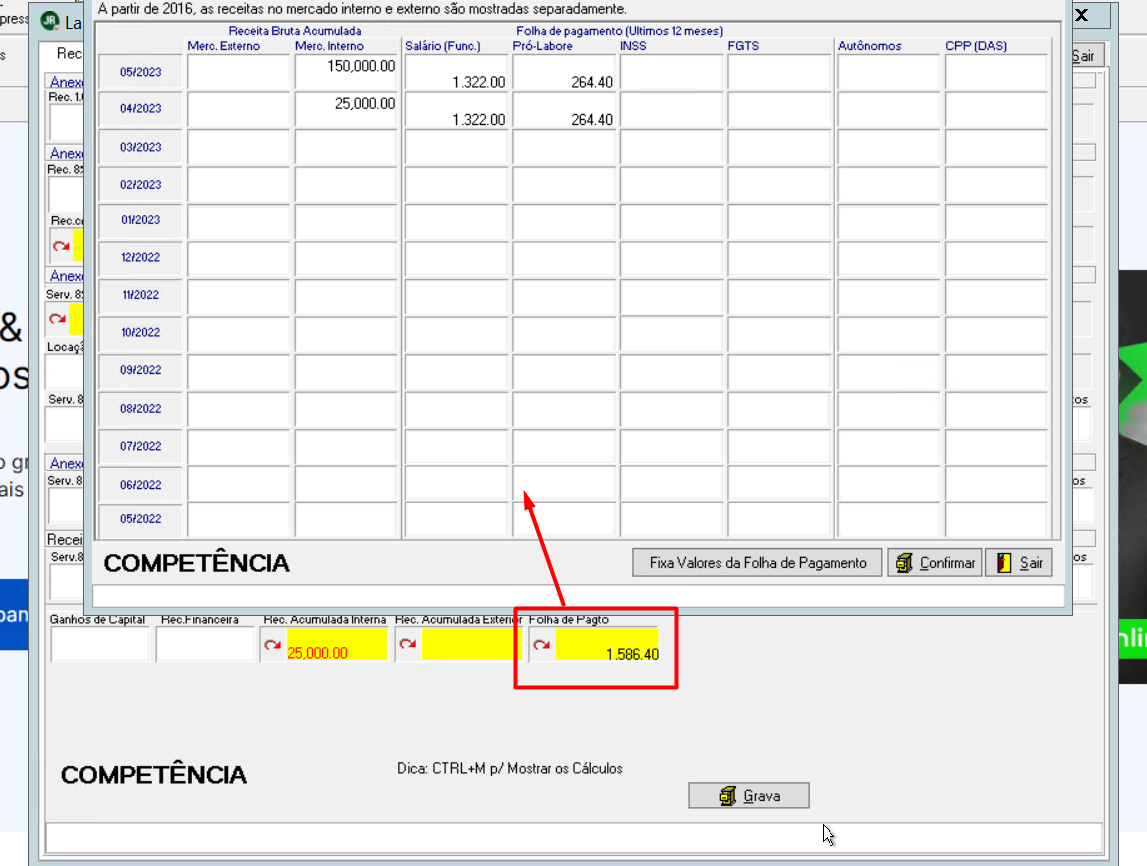Click Merc. Interno cell for 03/2023
Viewport: 1147px width, 866px height.
pos(346,147)
